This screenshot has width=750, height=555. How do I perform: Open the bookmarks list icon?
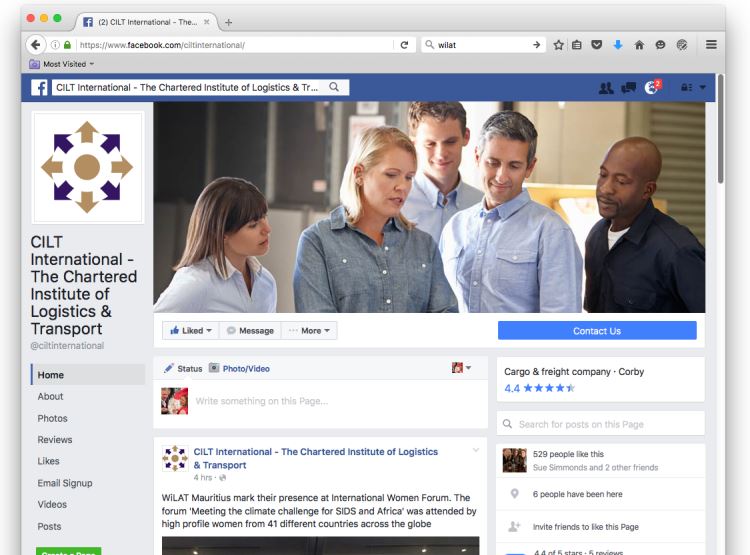[x=577, y=45]
